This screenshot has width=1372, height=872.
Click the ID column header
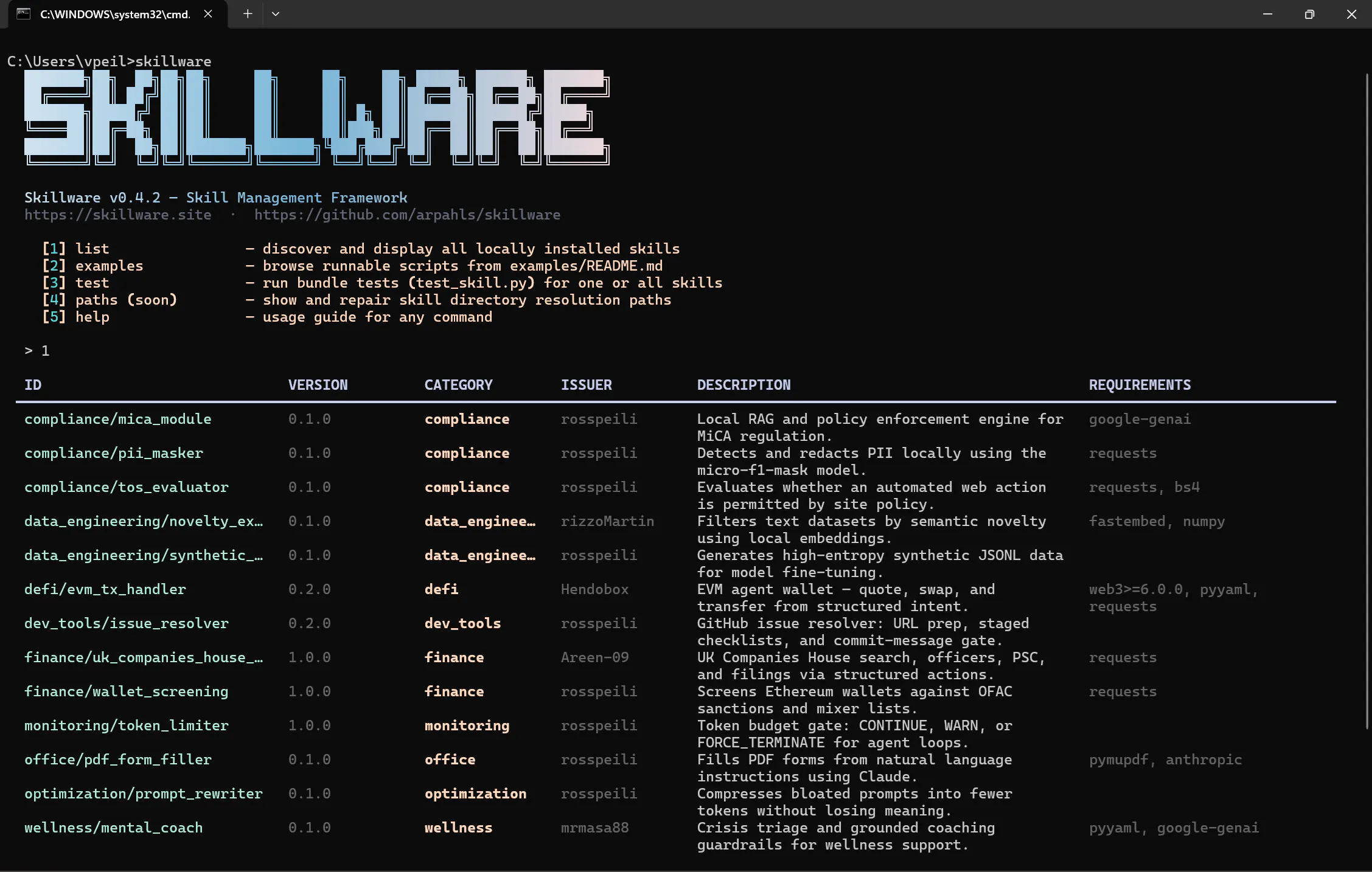pos(33,385)
